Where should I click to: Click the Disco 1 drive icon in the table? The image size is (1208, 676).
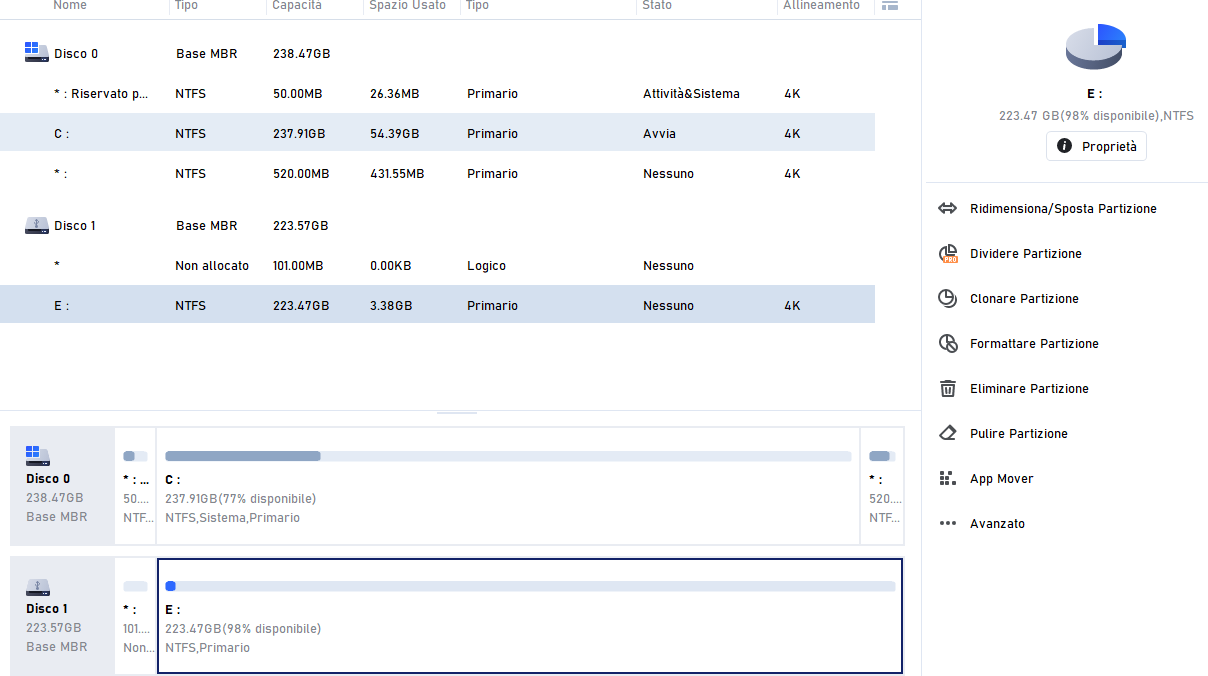[x=37, y=225]
